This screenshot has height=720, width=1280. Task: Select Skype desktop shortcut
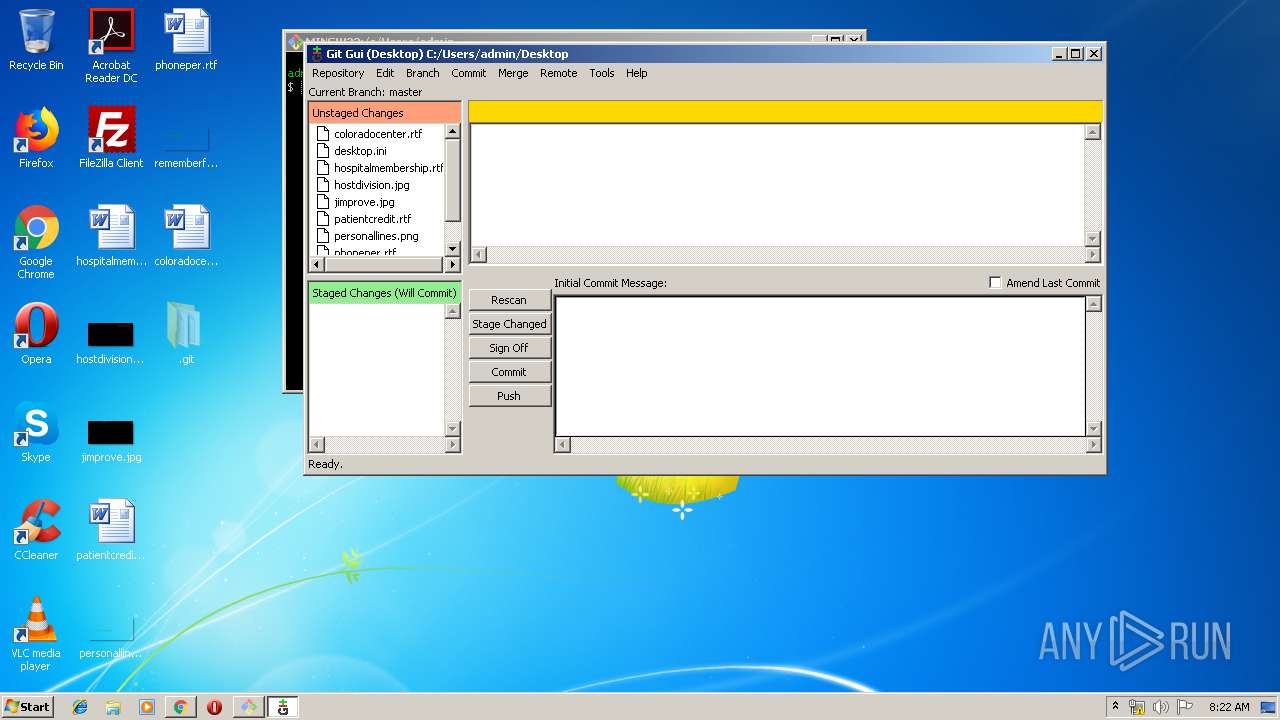pos(36,432)
